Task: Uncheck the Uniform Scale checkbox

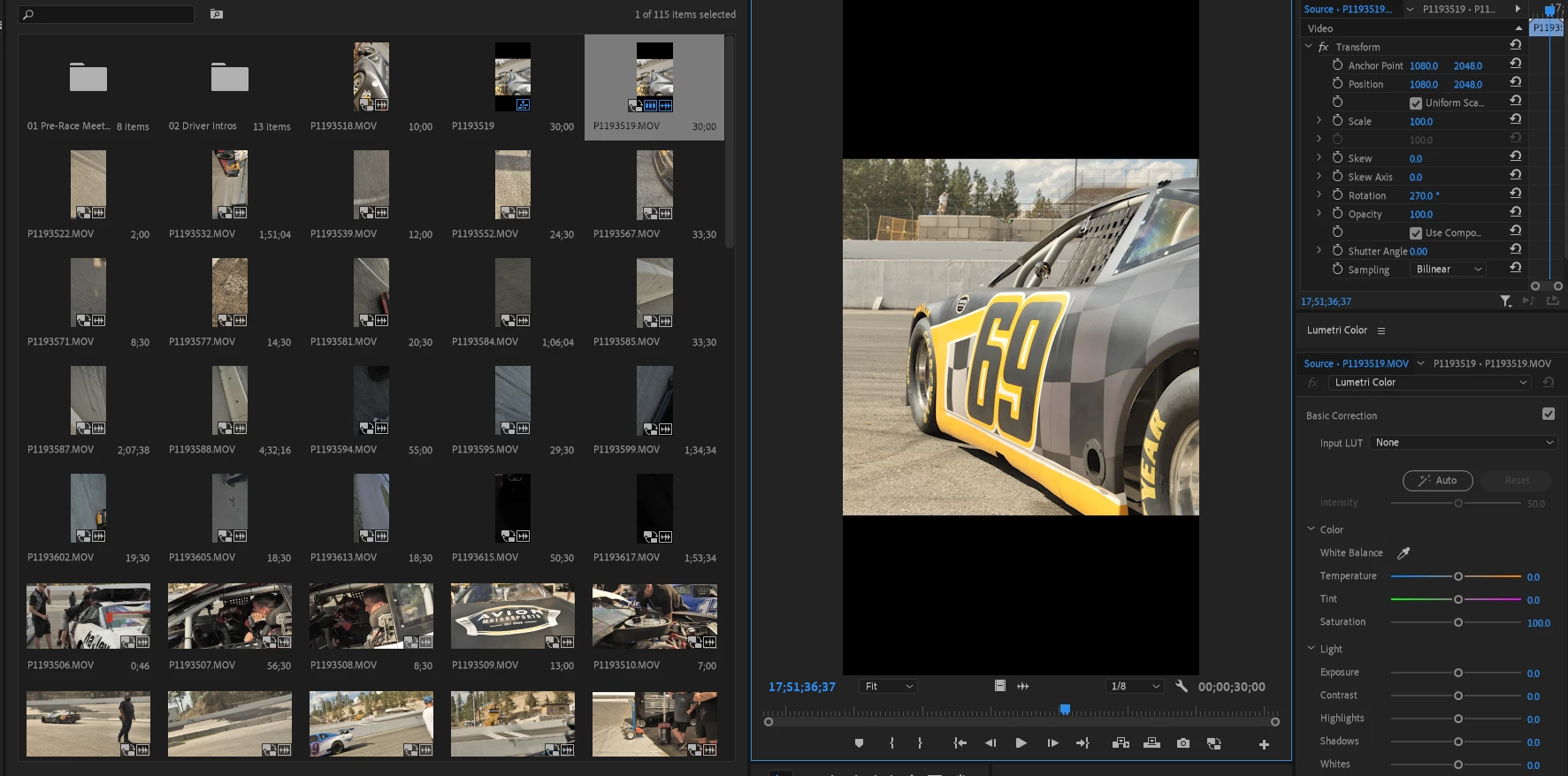Action: [1415, 103]
